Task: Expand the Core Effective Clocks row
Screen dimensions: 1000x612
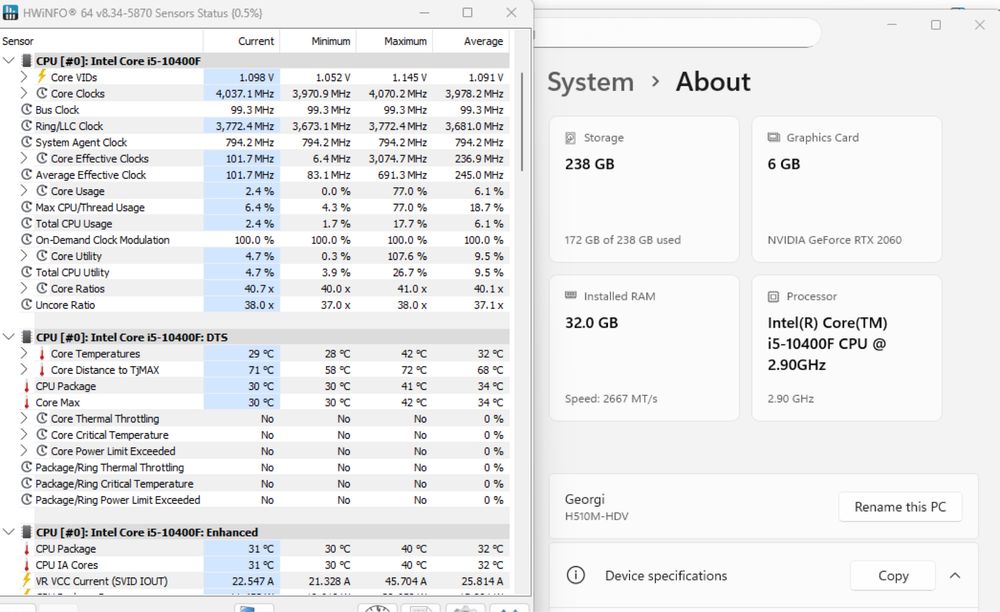Action: pyautogui.click(x=24, y=158)
